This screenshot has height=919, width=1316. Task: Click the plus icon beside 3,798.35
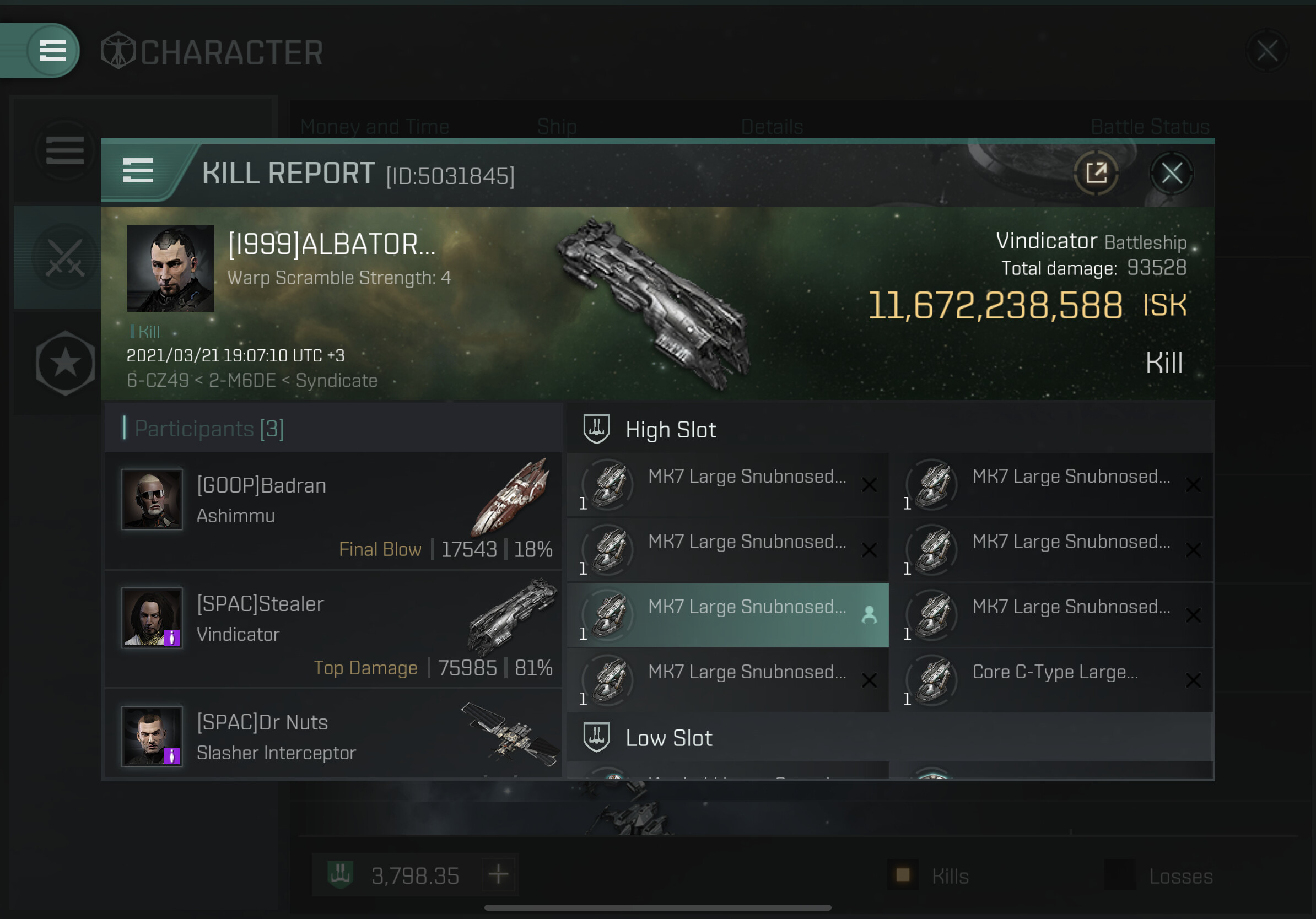pyautogui.click(x=498, y=874)
